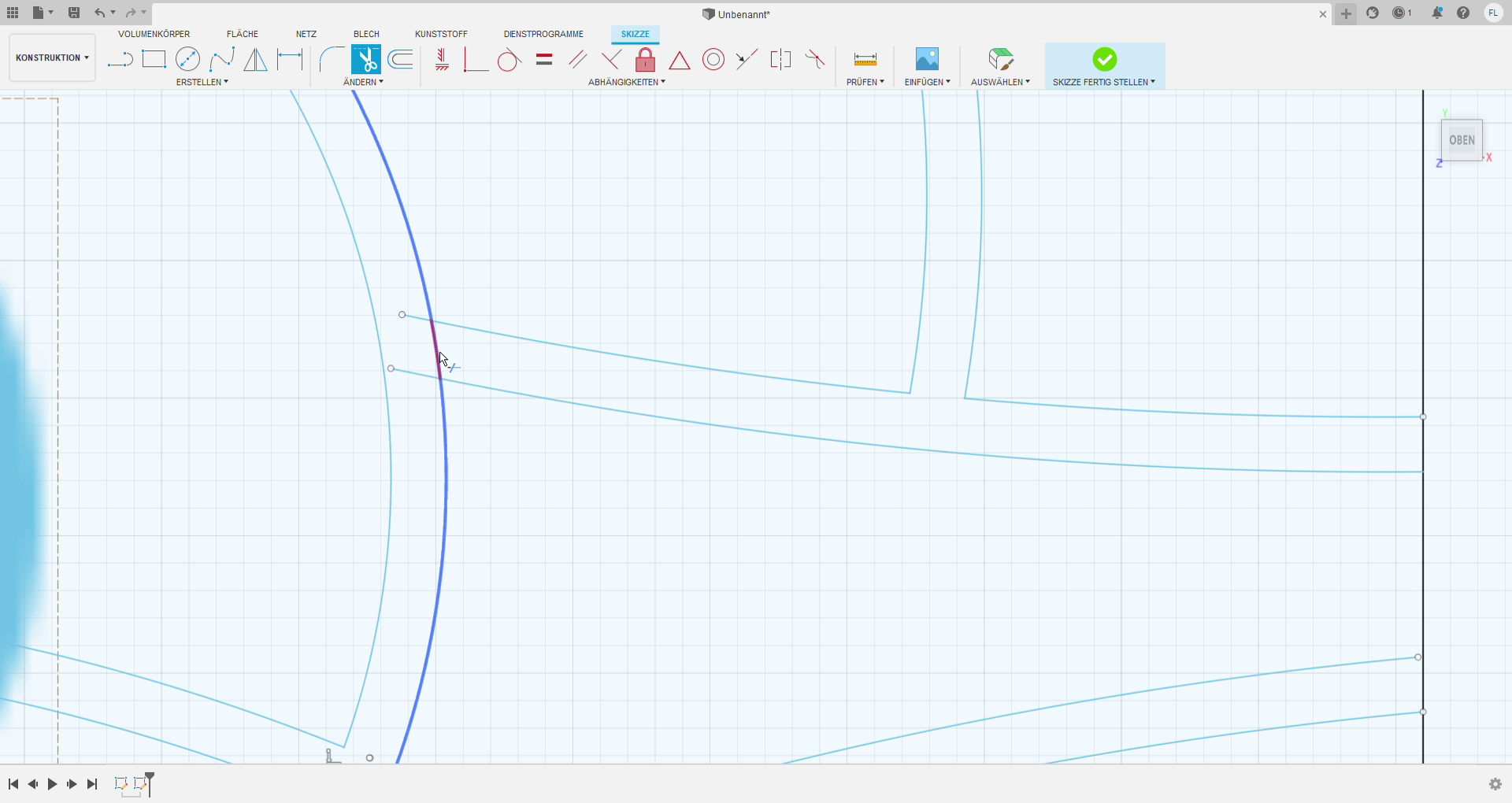Apply the Horizontal/Vertical constraint

[x=442, y=59]
